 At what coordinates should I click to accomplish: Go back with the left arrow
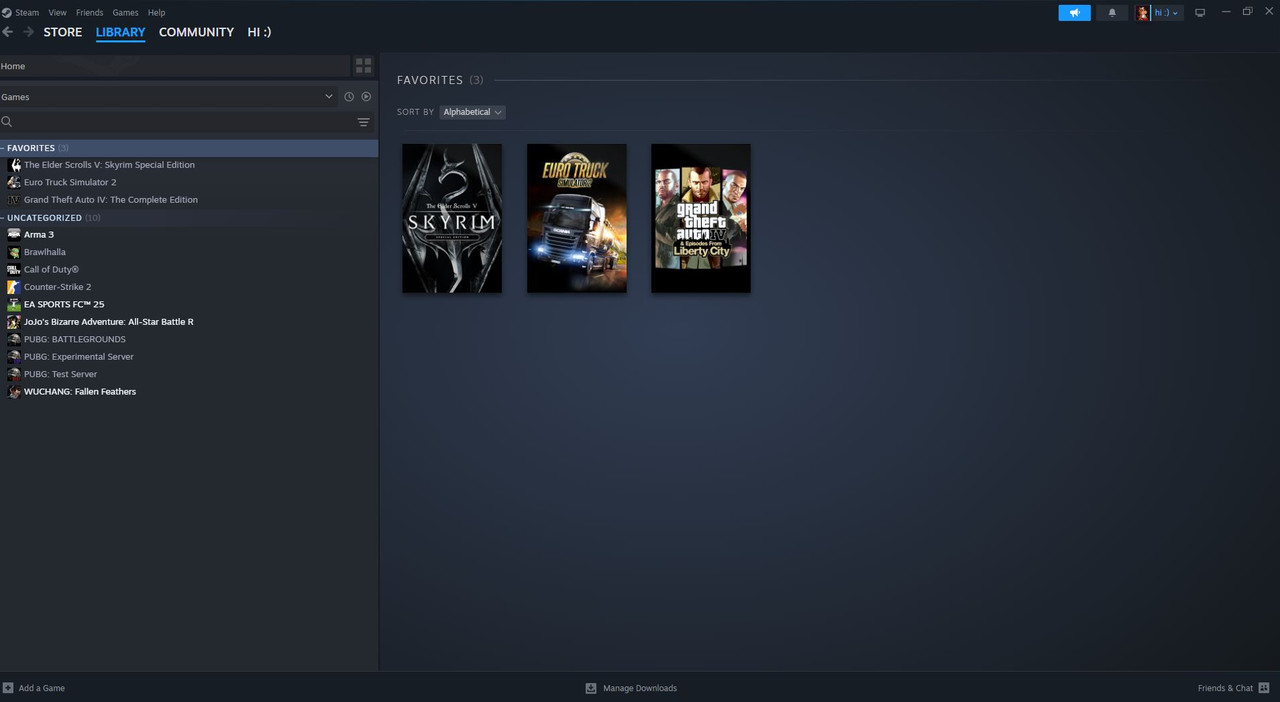click(x=7, y=32)
